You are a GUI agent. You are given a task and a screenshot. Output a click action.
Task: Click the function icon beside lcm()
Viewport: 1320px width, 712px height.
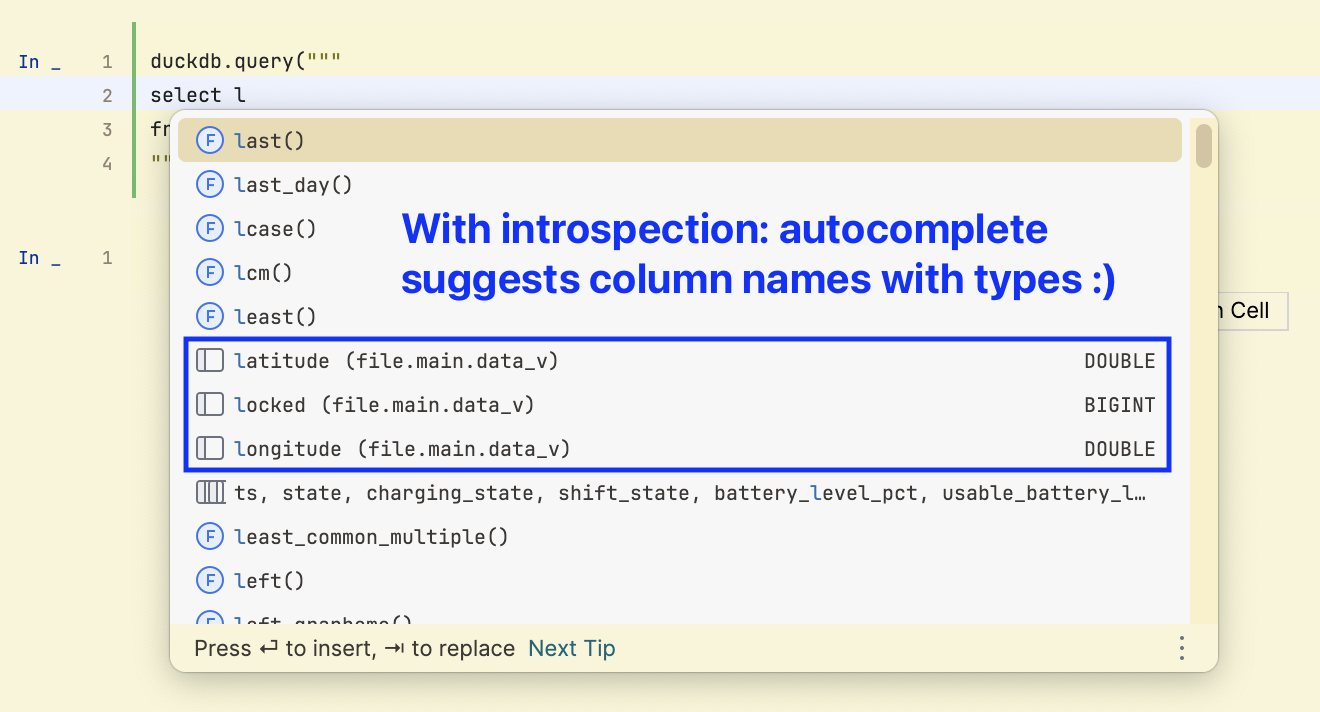point(209,273)
